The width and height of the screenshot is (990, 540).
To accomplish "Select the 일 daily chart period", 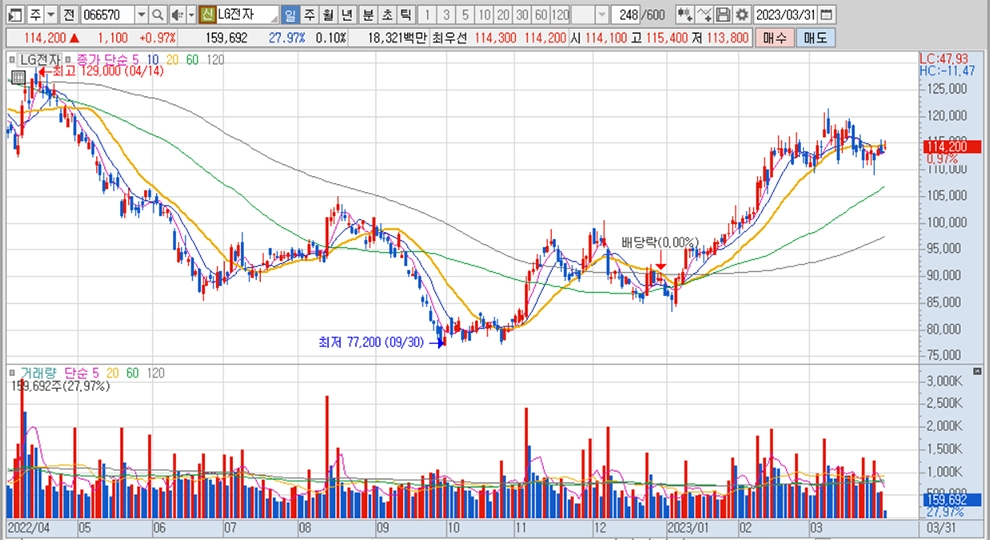I will 290,14.
